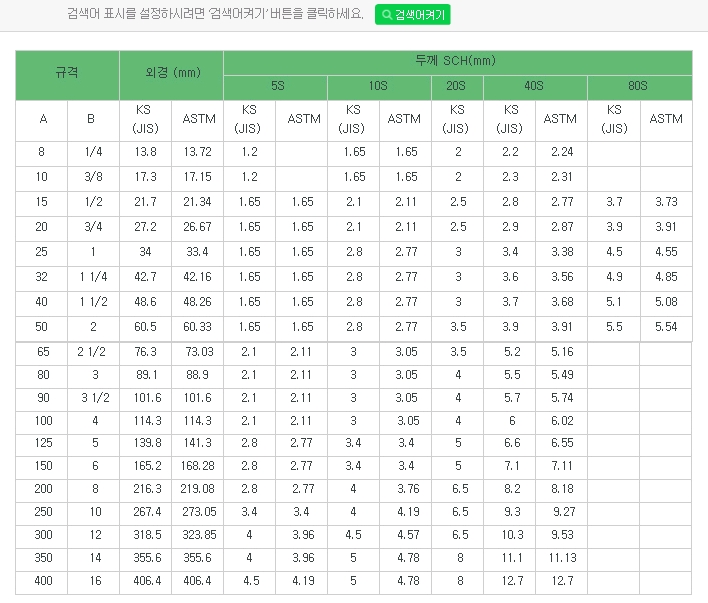Click the 10S thickness column header
The image size is (708, 603).
click(378, 87)
